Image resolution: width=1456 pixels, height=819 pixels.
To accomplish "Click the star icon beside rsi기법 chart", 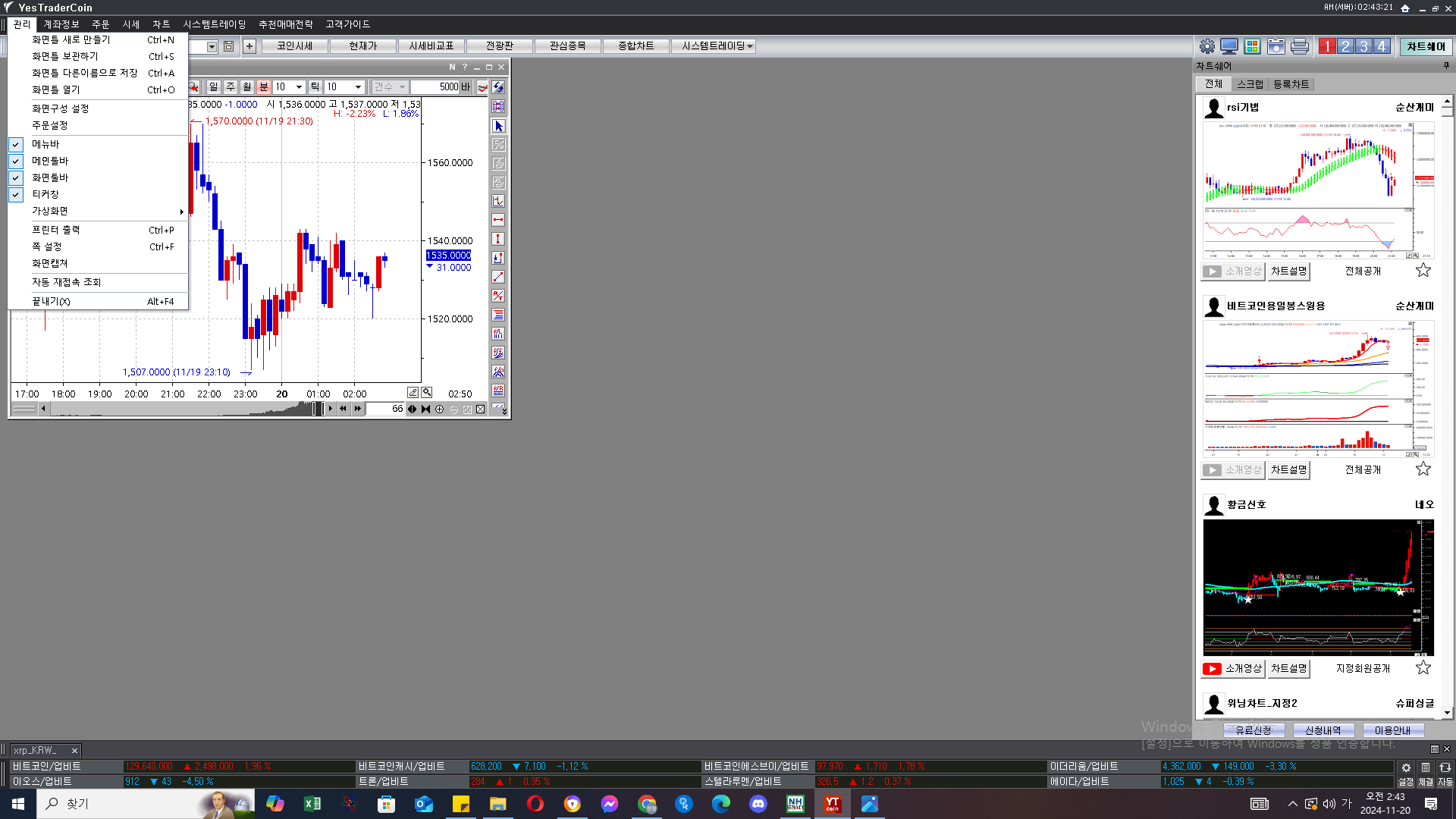I will click(1423, 271).
